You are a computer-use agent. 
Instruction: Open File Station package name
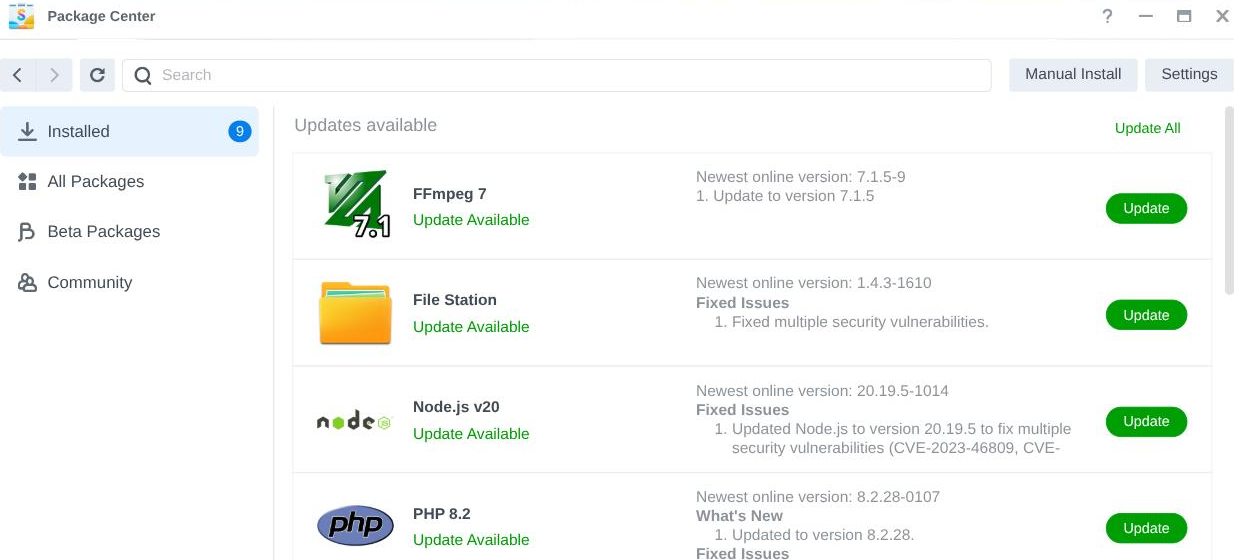tap(455, 300)
